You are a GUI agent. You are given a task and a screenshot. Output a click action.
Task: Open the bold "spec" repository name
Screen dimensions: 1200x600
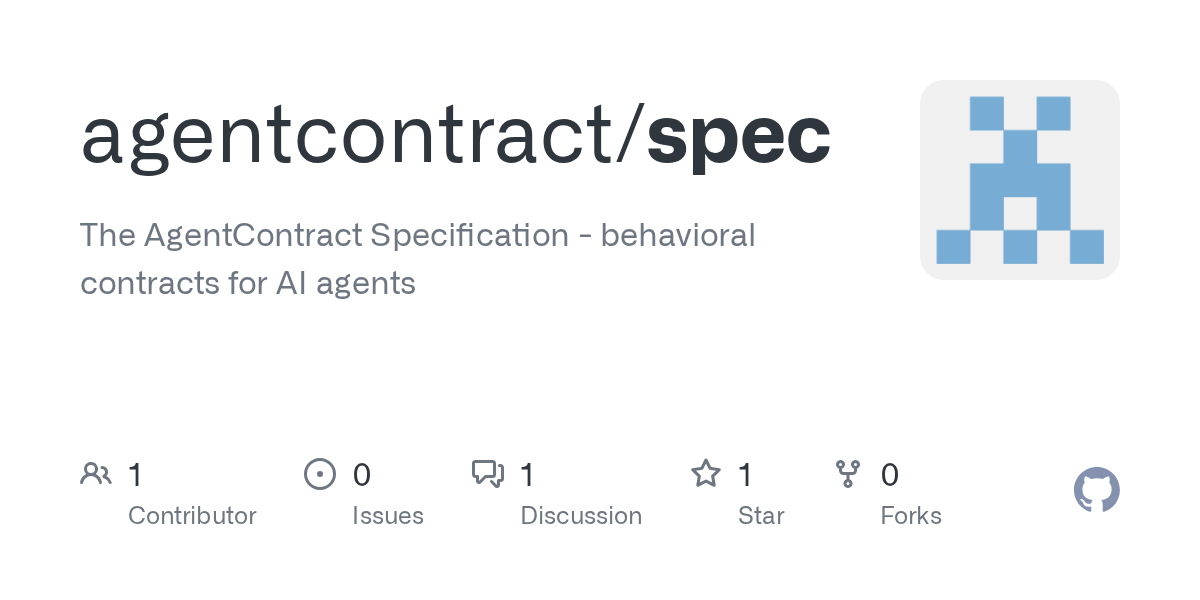[738, 136]
